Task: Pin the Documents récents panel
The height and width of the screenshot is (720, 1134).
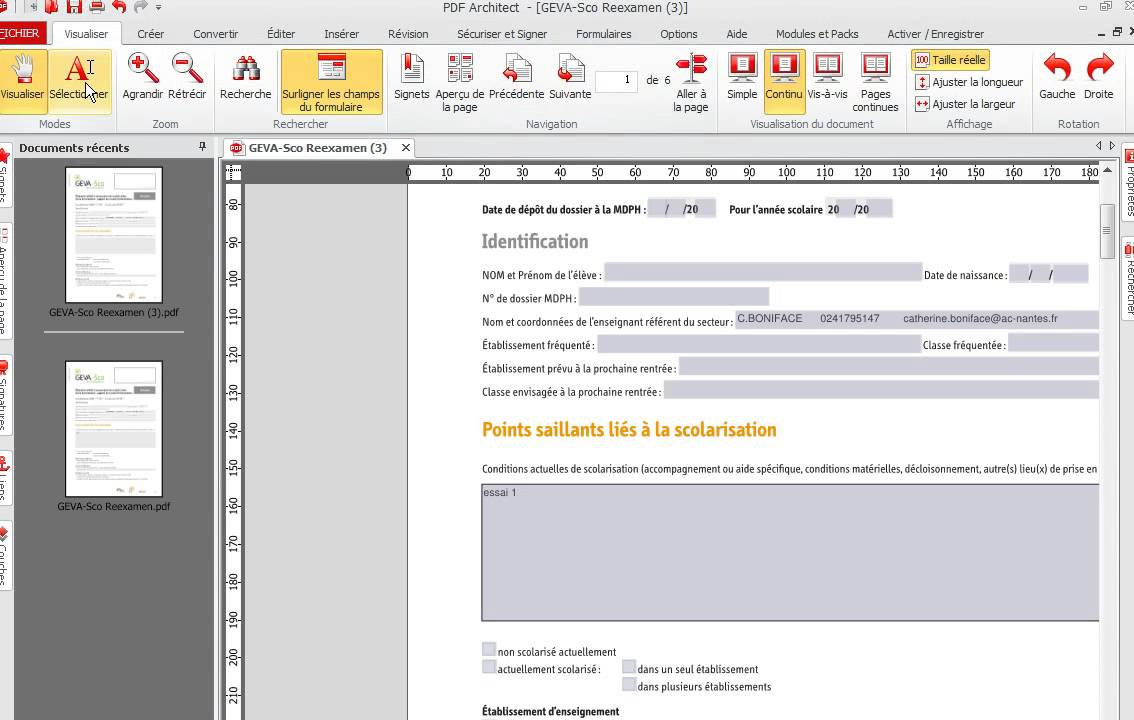Action: click(x=202, y=147)
